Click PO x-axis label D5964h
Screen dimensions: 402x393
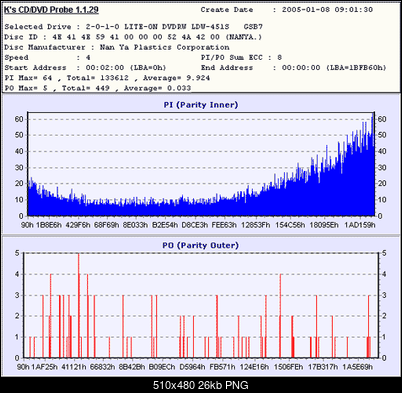(192, 367)
